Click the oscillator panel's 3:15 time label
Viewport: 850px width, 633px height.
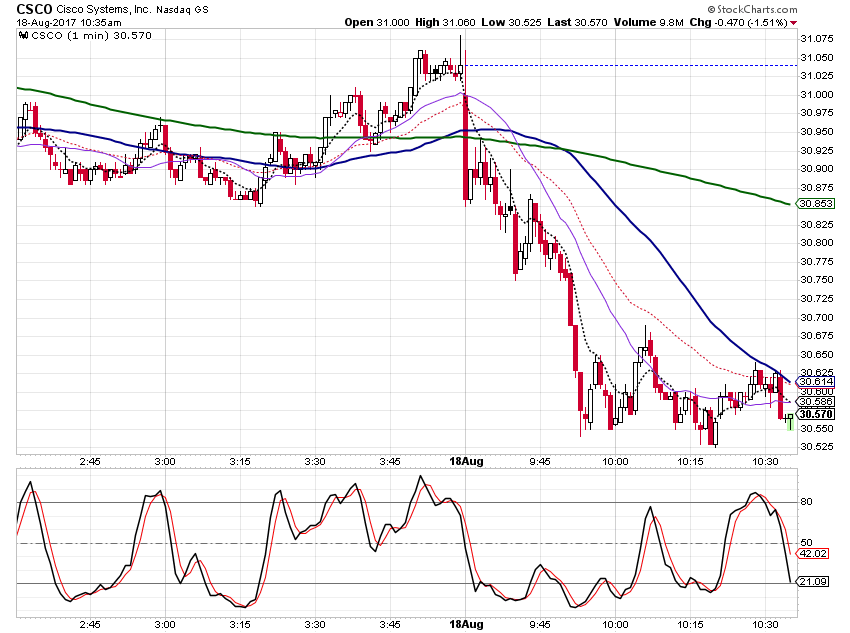(x=240, y=624)
